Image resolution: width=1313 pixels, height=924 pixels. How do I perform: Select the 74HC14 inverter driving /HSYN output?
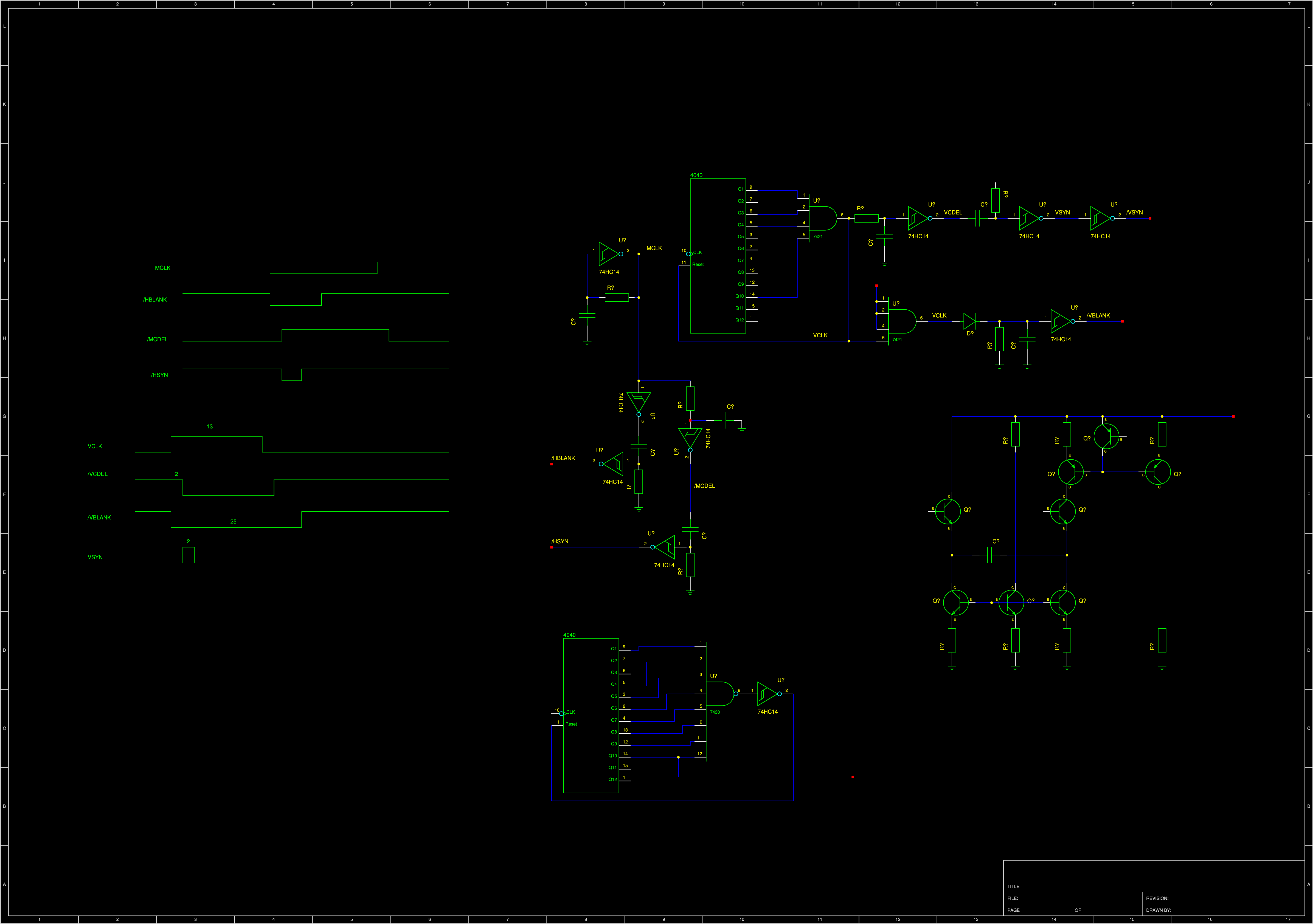pyautogui.click(x=662, y=547)
